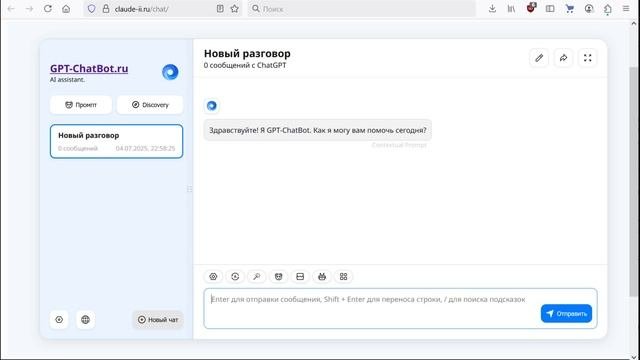Viewport: 640px width, 360px height.
Task: Open the Discovery button
Action: coord(150,105)
